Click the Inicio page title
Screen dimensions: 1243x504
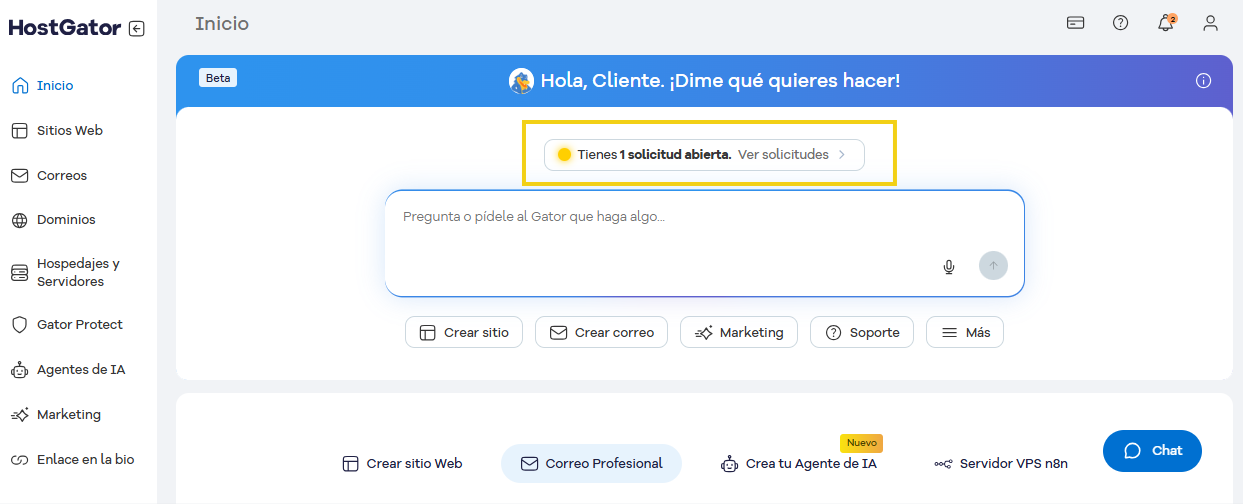[x=222, y=23]
